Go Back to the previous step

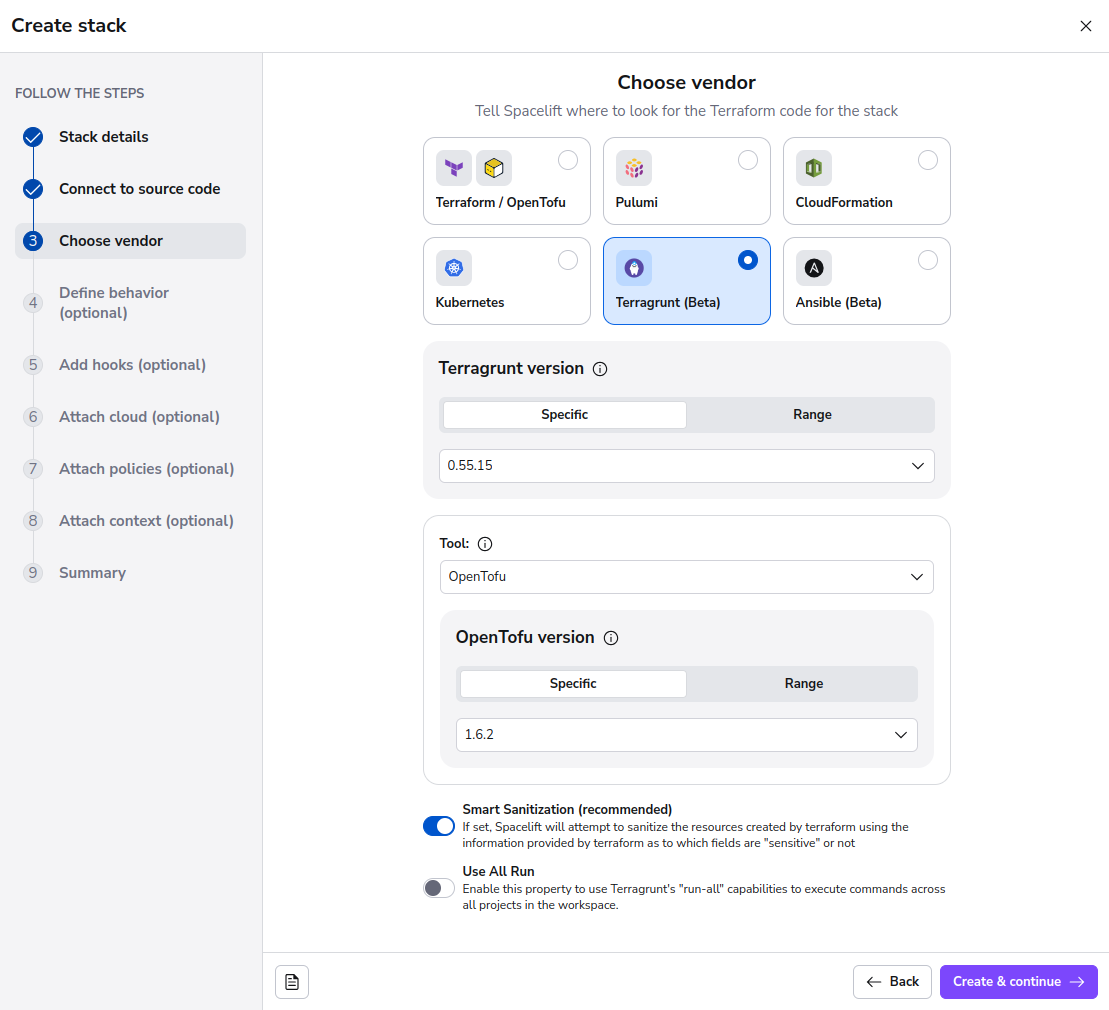[892, 981]
